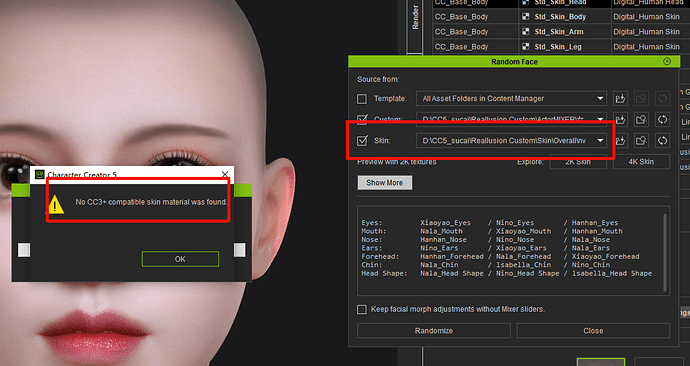This screenshot has width=690, height=366.
Task: Select the Std_Skin_Body material row
Action: [561, 17]
